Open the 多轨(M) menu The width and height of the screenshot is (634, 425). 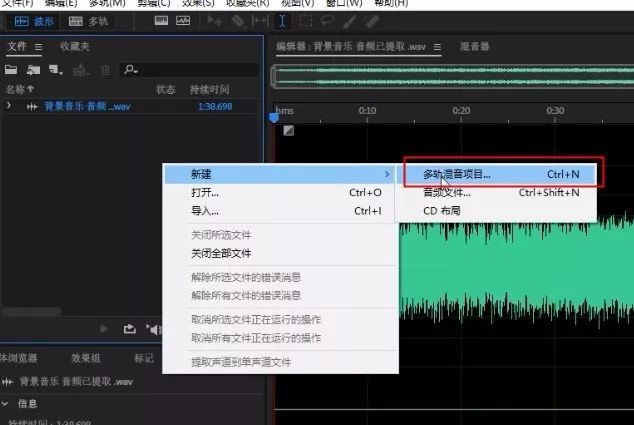pyautogui.click(x=107, y=4)
